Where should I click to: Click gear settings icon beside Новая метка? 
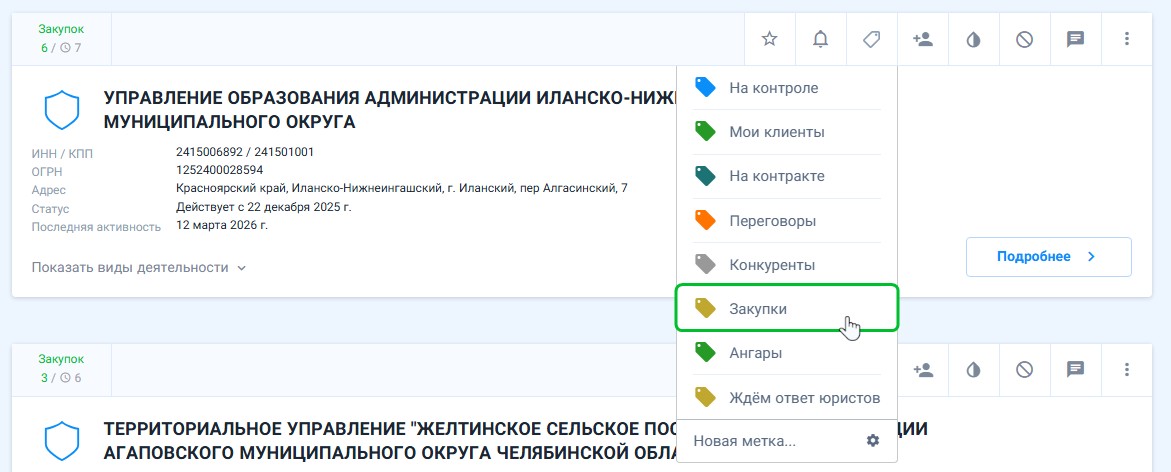point(872,441)
